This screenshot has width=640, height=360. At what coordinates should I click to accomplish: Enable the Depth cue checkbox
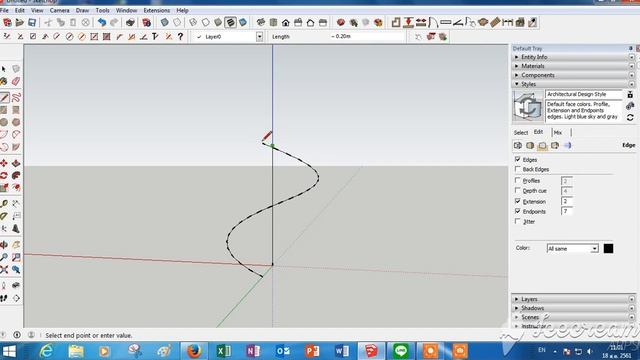[518, 191]
